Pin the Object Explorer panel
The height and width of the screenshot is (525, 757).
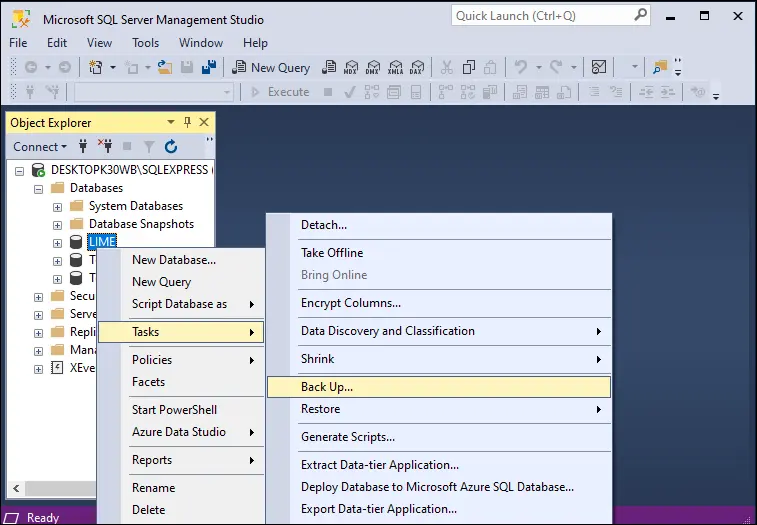point(187,123)
